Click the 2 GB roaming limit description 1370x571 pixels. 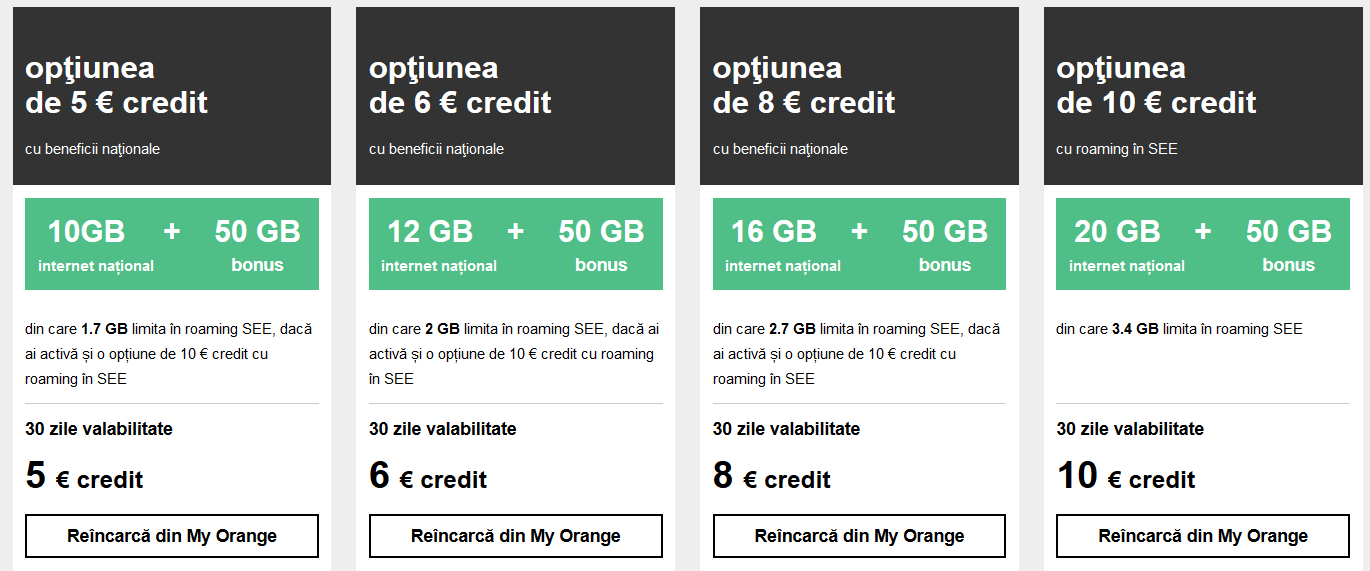pyautogui.click(x=514, y=354)
